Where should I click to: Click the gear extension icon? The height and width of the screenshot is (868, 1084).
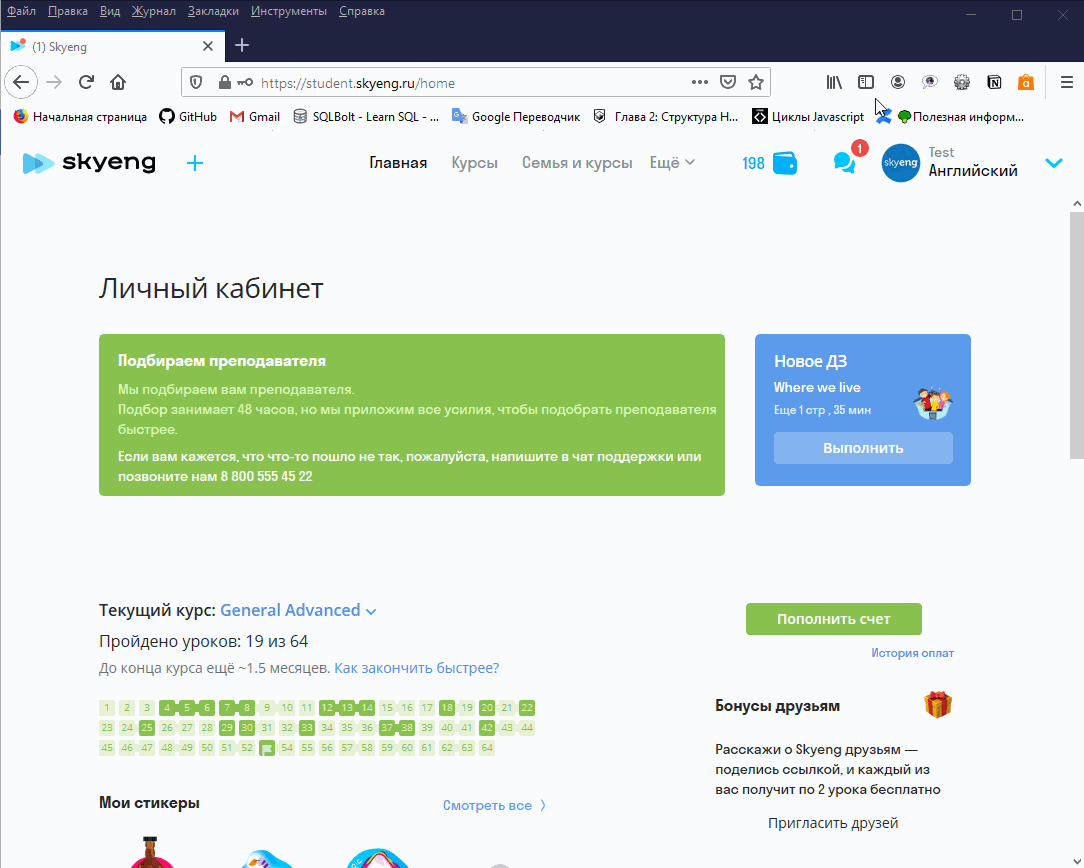962,82
